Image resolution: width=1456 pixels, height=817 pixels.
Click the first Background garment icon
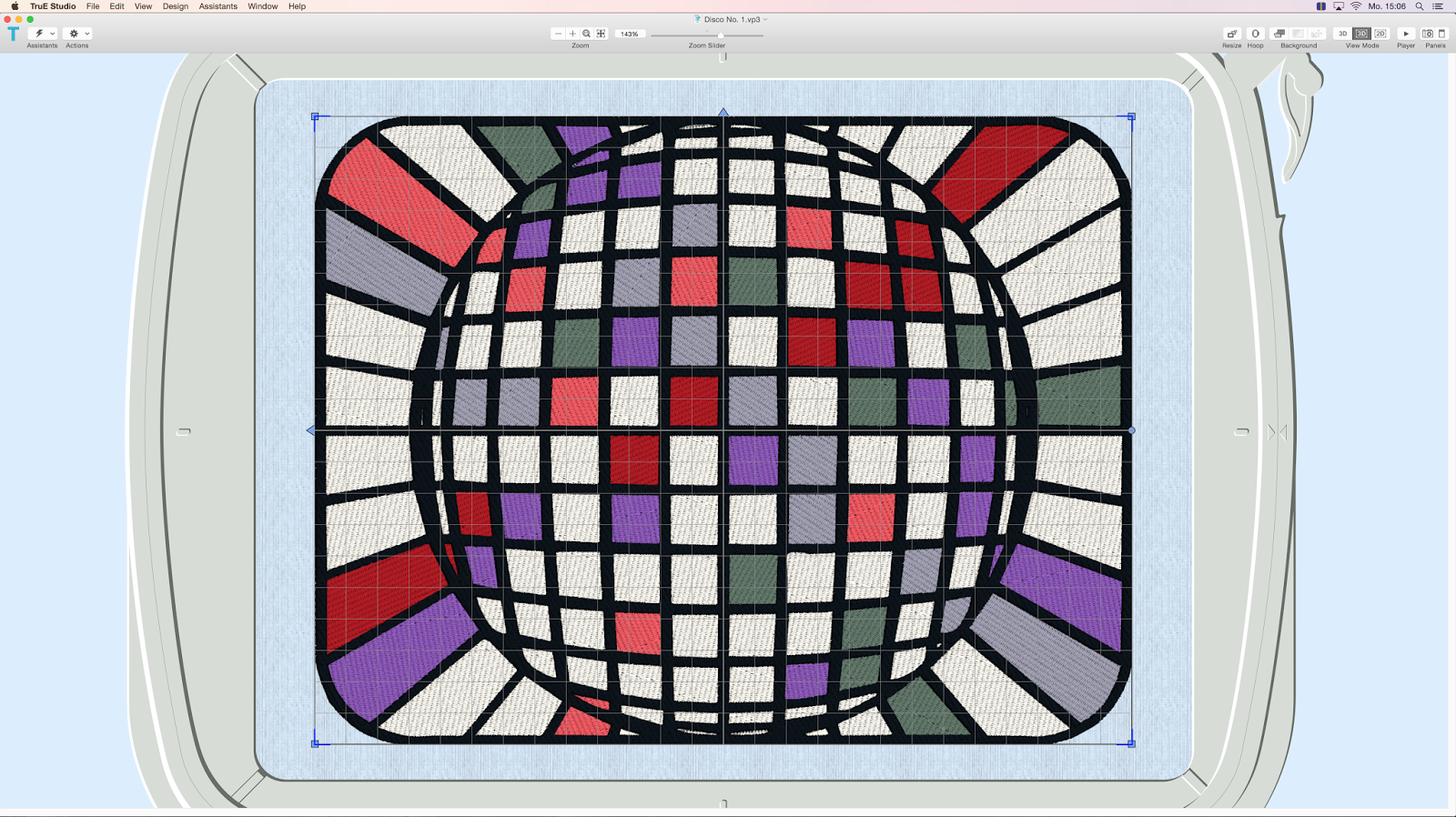1279,34
